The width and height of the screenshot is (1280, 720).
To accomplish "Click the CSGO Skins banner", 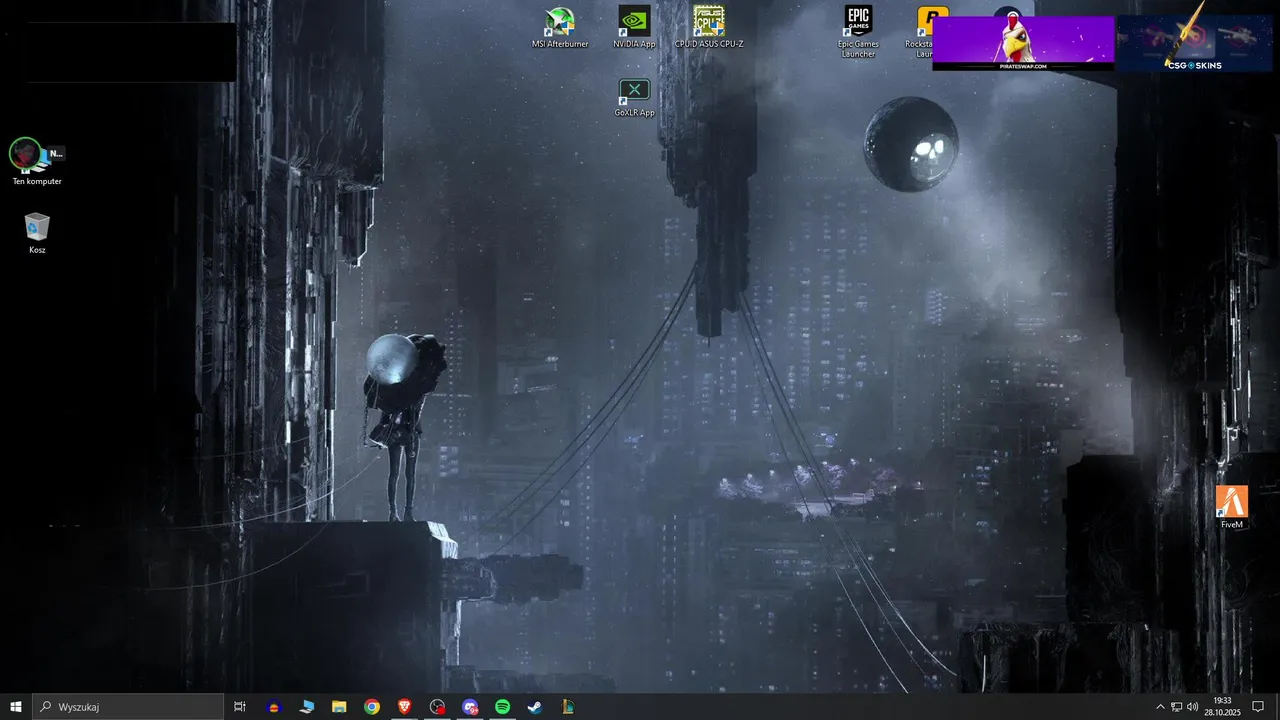I will tap(1194, 43).
